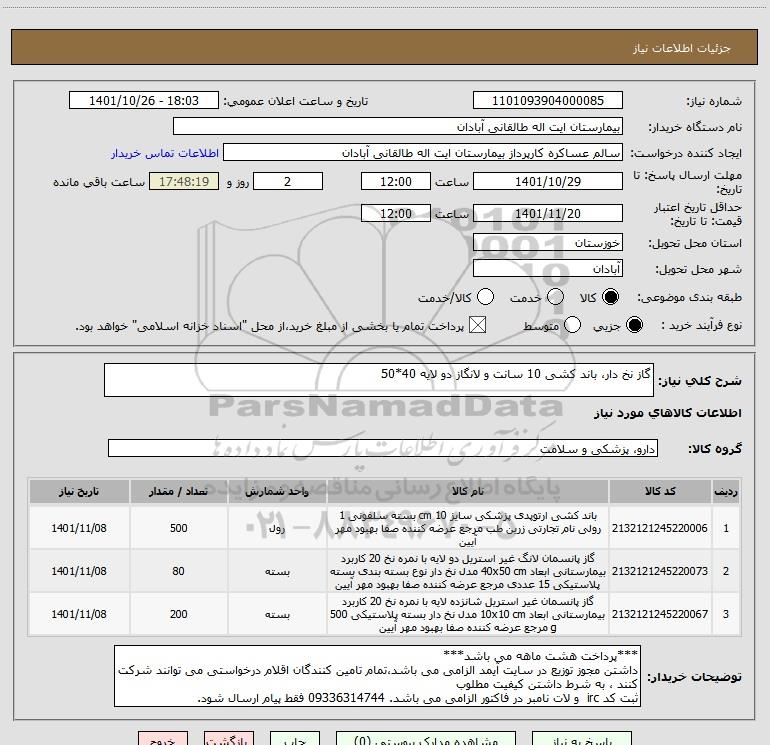Screen dimensions: 770x745
Task: Click the province field خوزستان
Action: click(x=548, y=243)
